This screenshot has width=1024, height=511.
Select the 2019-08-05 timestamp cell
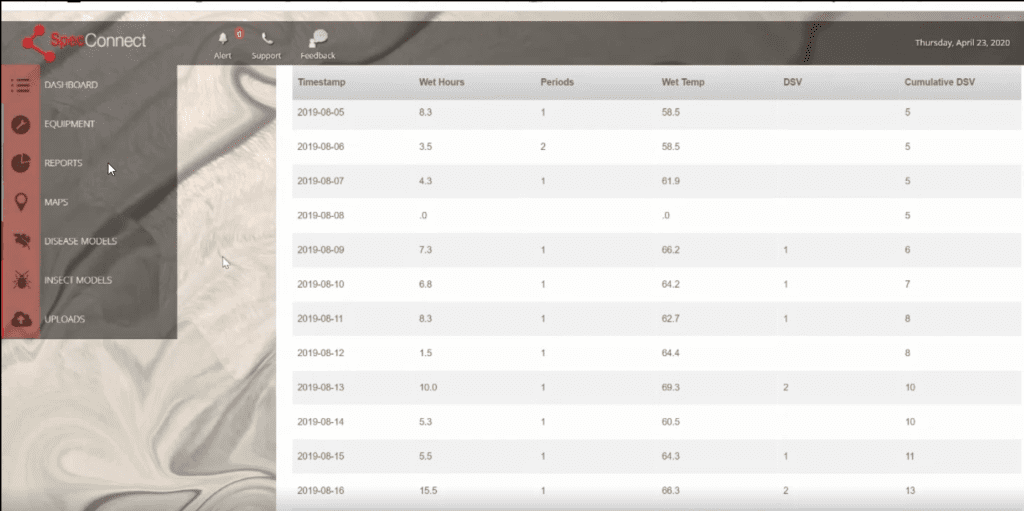[x=321, y=112]
